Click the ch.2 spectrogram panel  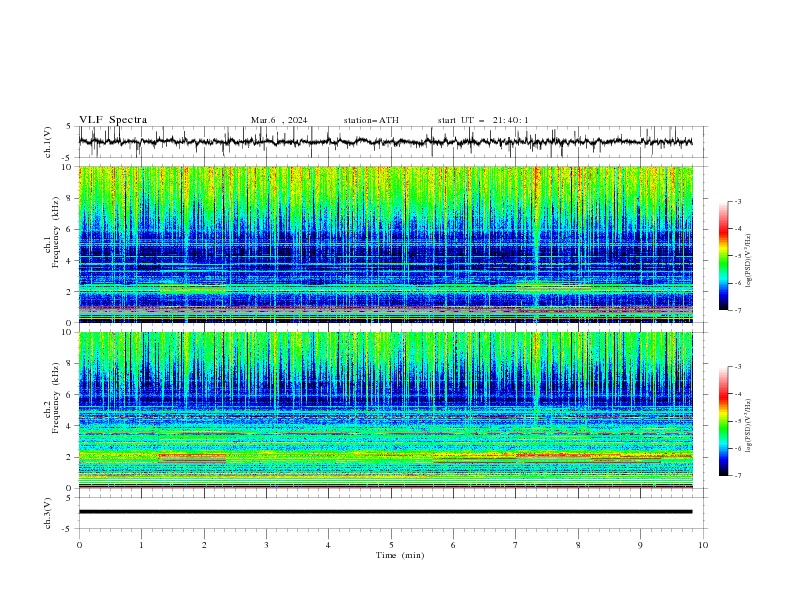coord(385,410)
